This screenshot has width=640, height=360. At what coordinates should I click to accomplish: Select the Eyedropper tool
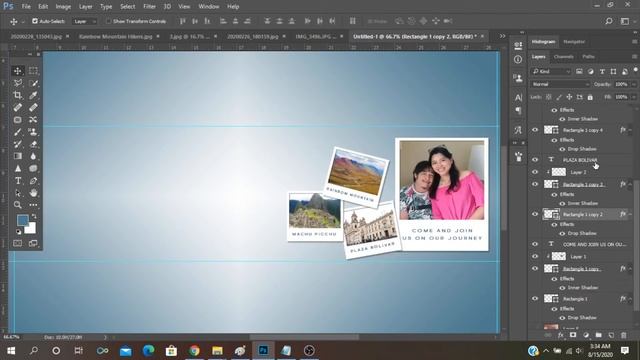(x=33, y=96)
